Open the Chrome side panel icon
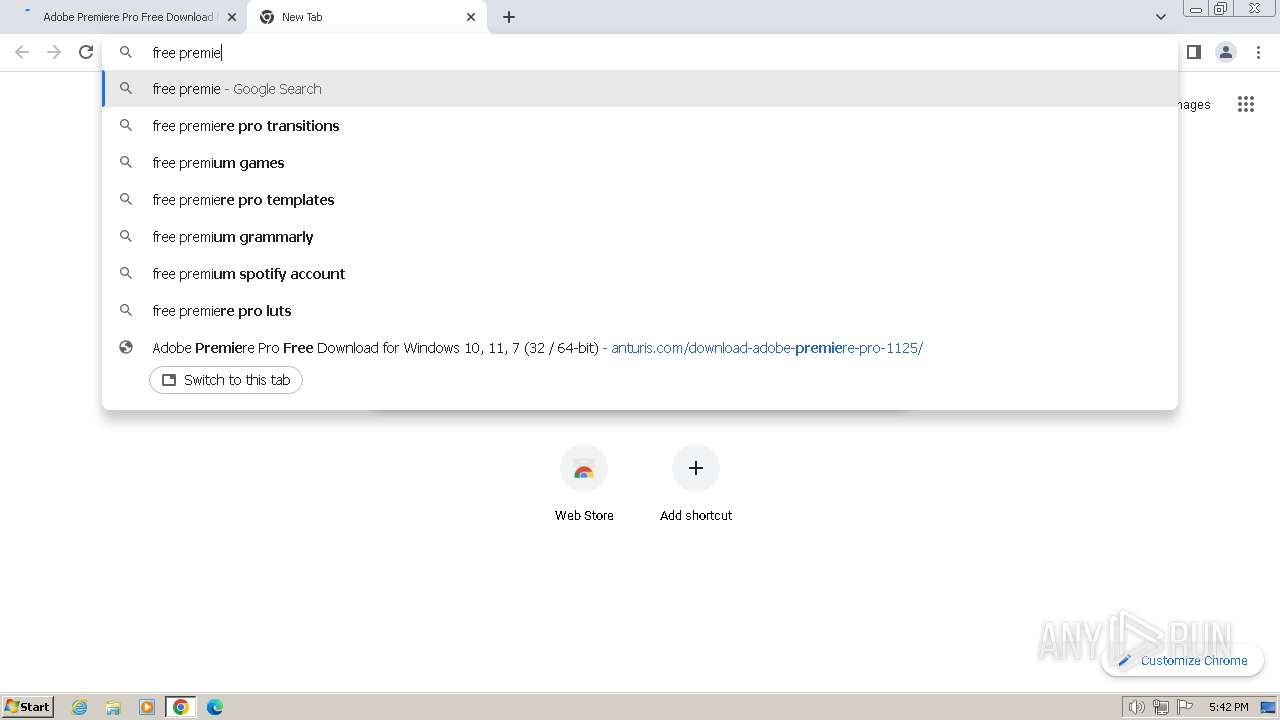Screen dimensions: 1280x720 coord(1193,52)
